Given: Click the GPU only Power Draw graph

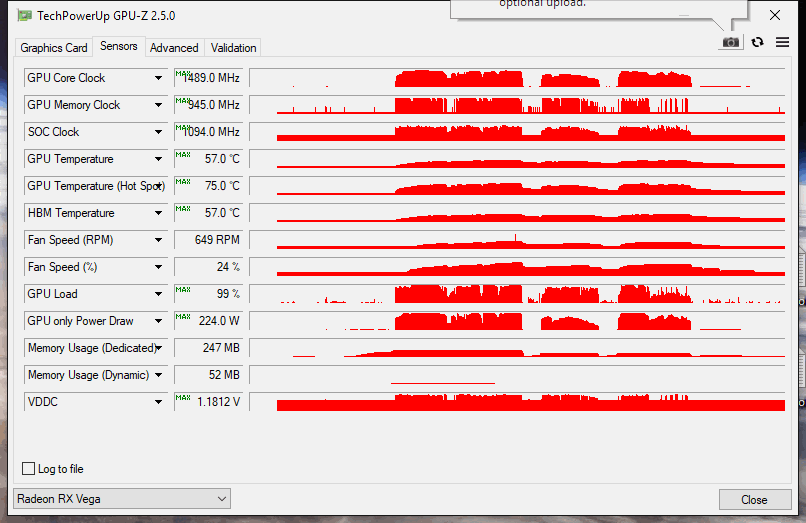Looking at the screenshot, I should tap(518, 321).
